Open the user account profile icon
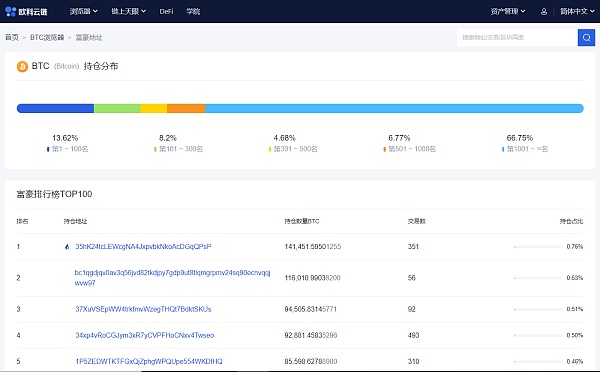Image resolution: width=600 pixels, height=372 pixels. 544,11
